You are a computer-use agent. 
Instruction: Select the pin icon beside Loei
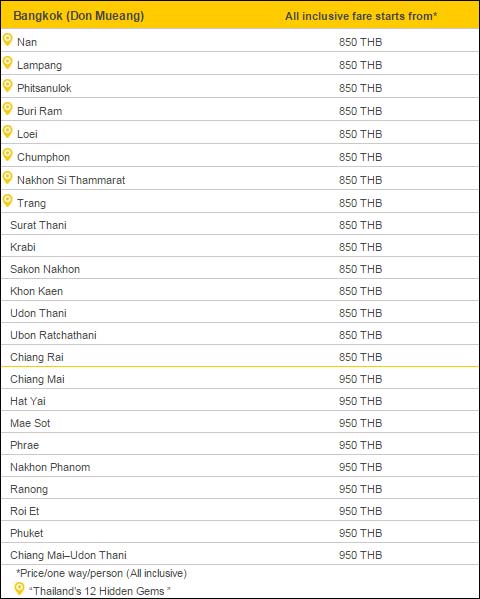[x=7, y=132]
